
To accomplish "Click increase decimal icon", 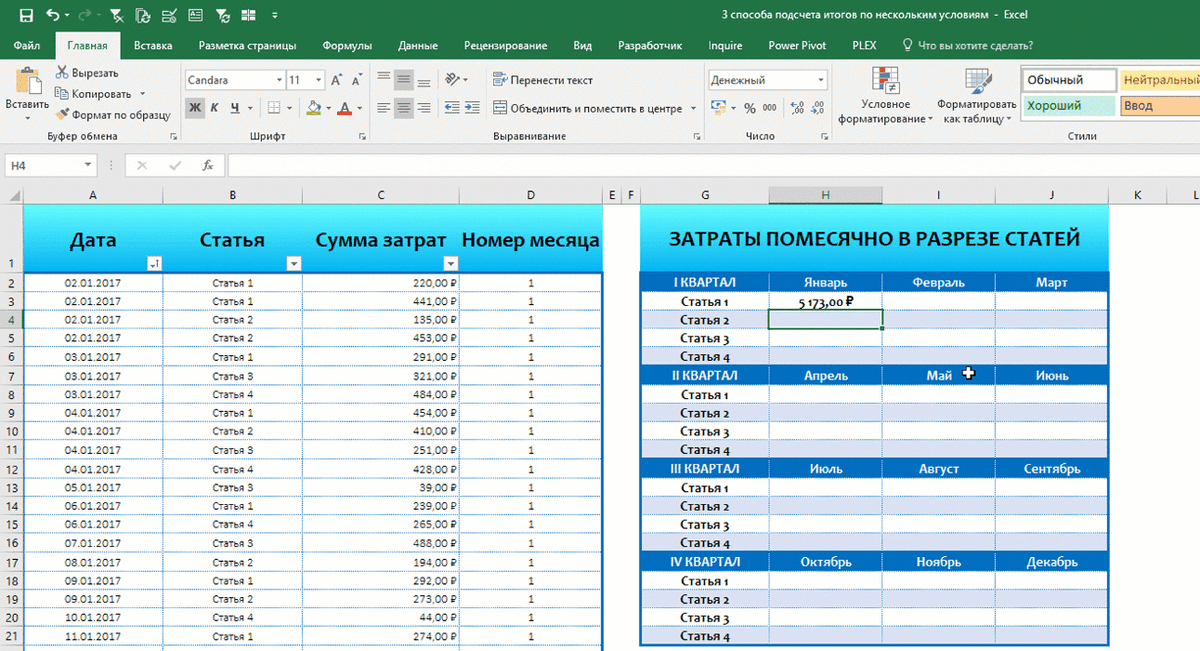I will pos(797,108).
